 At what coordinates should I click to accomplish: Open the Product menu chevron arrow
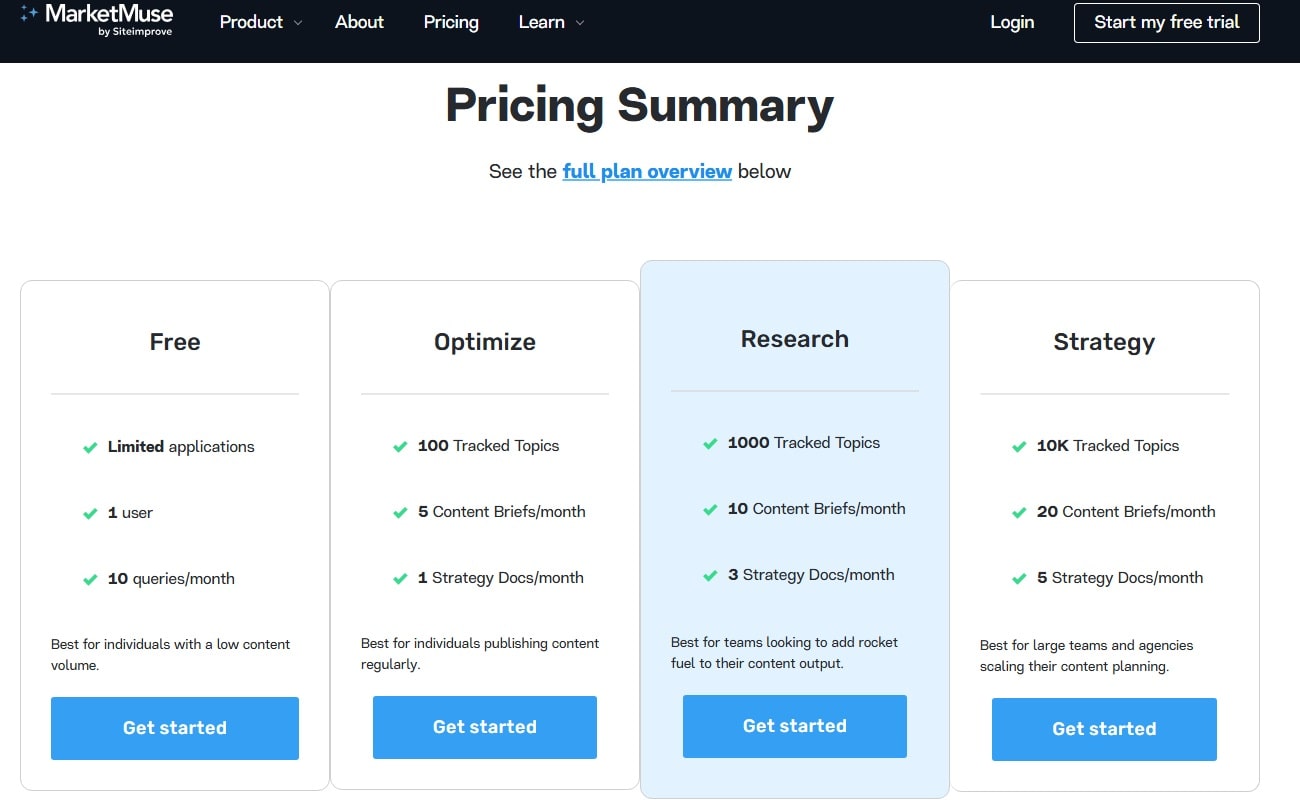coord(297,22)
